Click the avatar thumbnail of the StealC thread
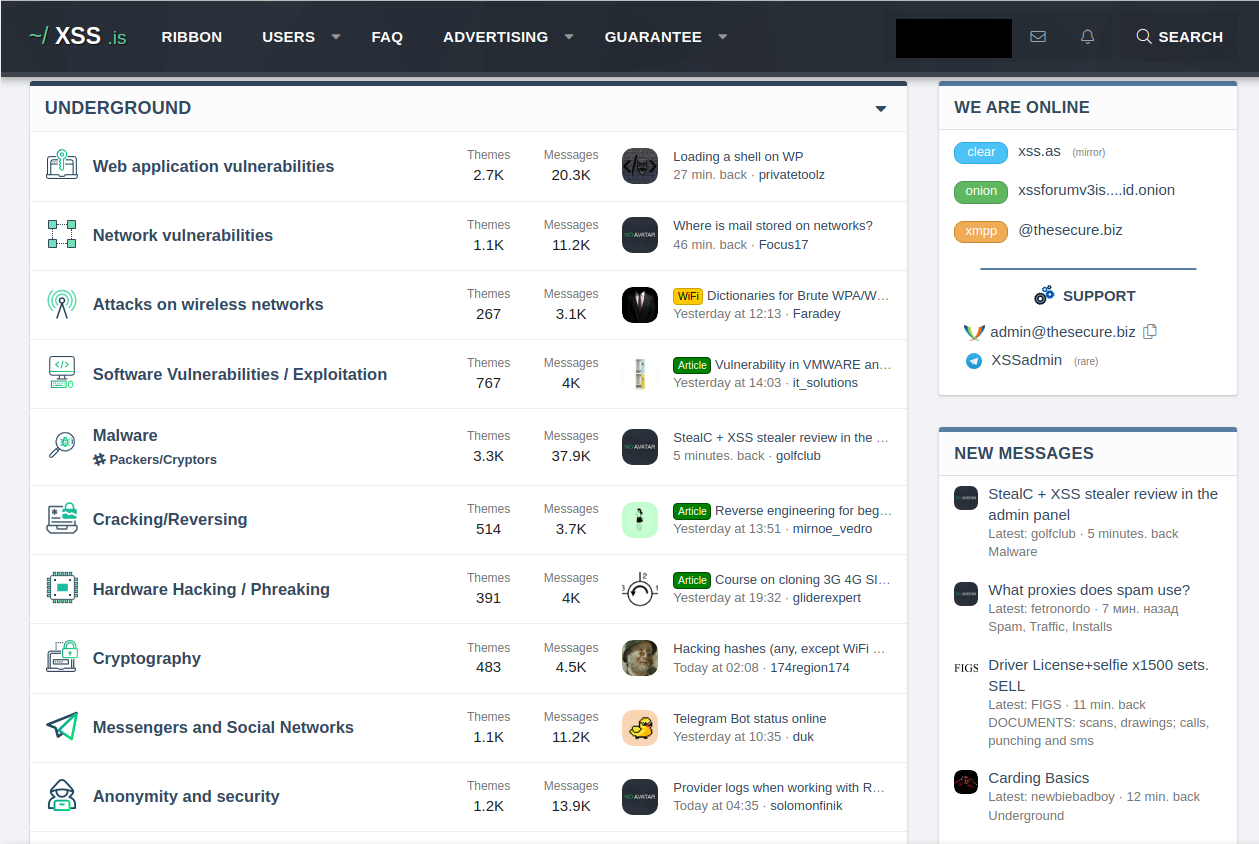1259x844 pixels. pyautogui.click(x=639, y=447)
